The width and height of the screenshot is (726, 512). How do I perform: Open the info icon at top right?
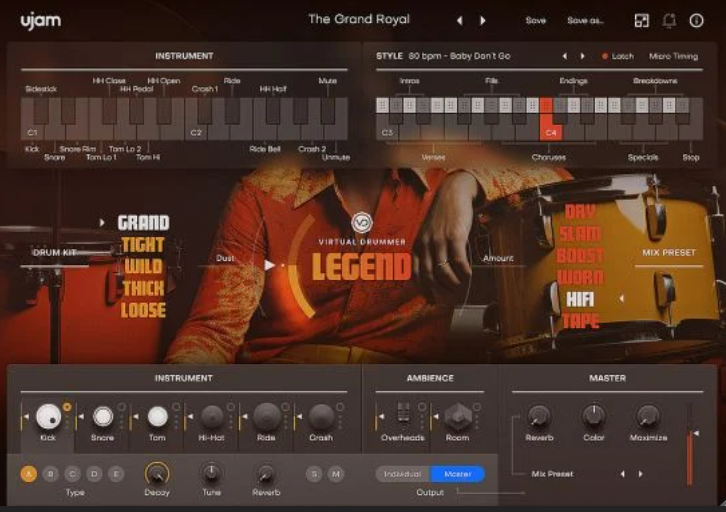[696, 20]
